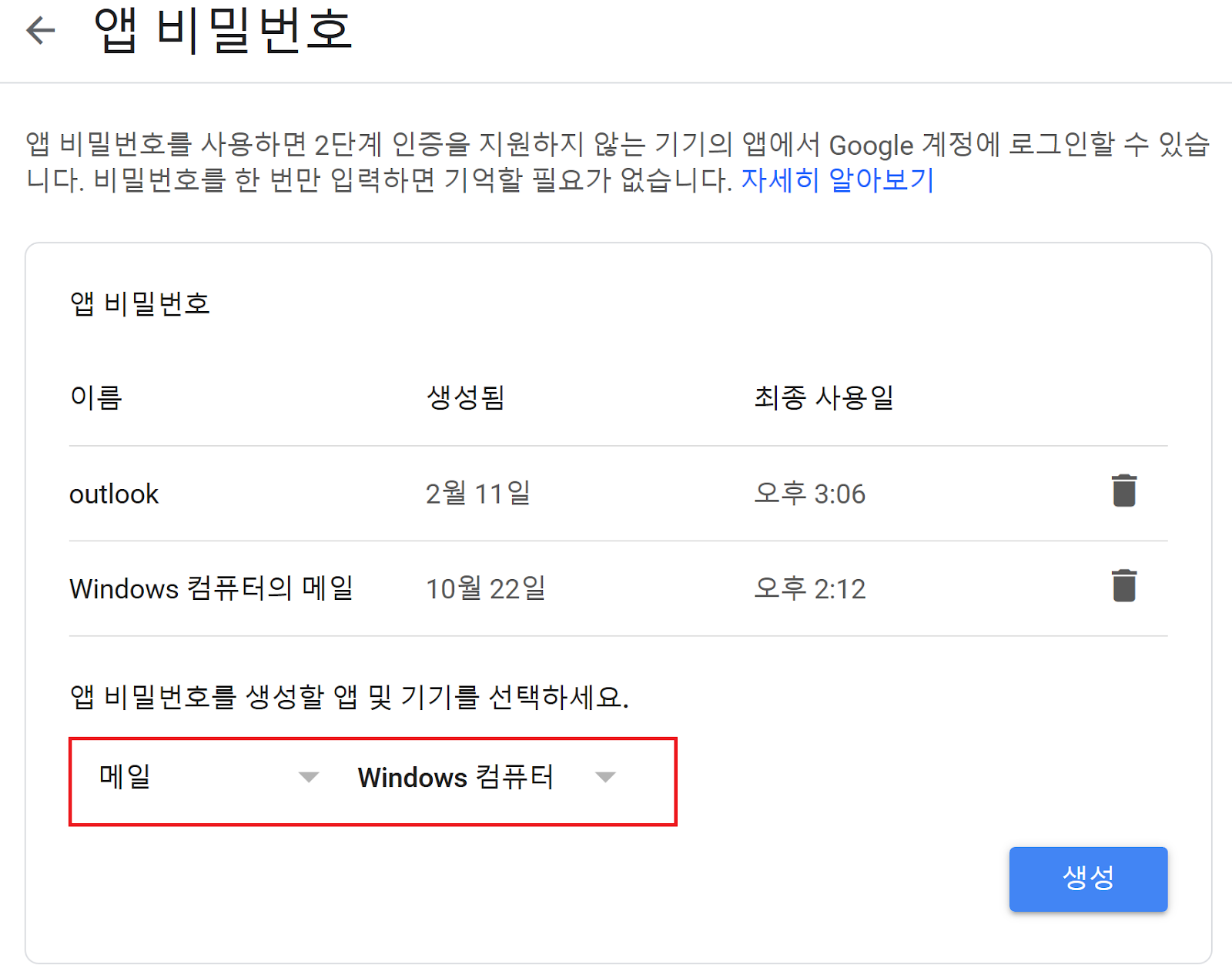The width and height of the screenshot is (1232, 978).
Task: Click the 앱 비밀번호 page title
Action: click(223, 31)
